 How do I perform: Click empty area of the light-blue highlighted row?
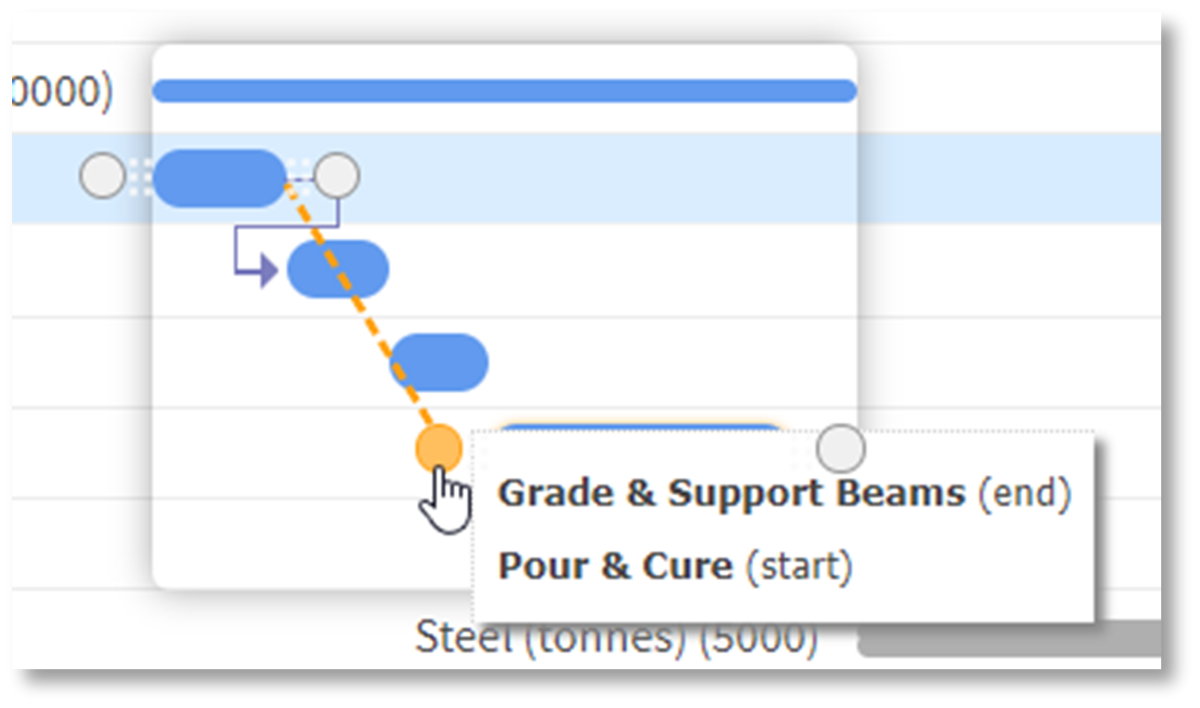(x=1000, y=178)
